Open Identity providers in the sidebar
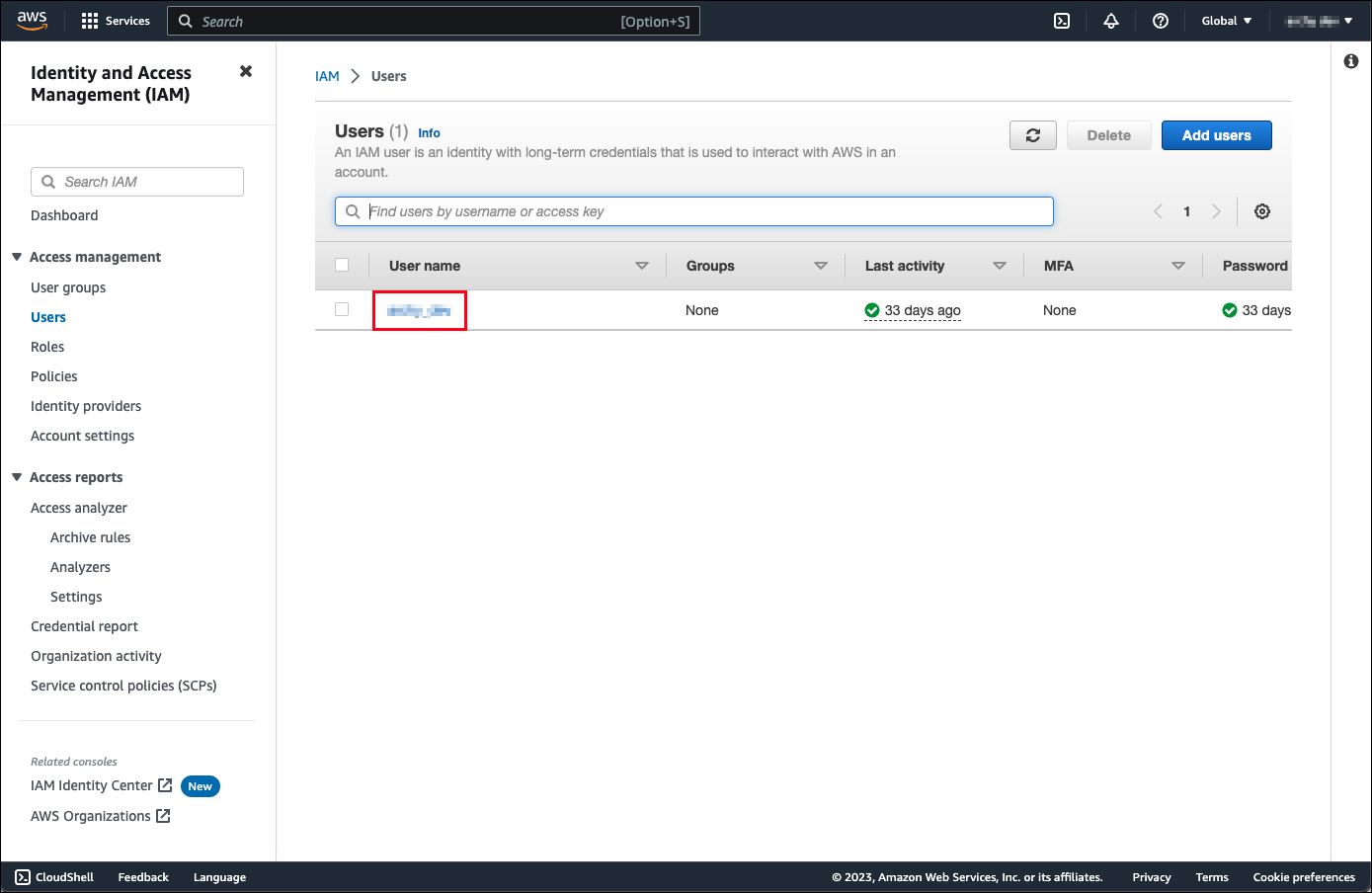This screenshot has height=893, width=1372. [86, 406]
